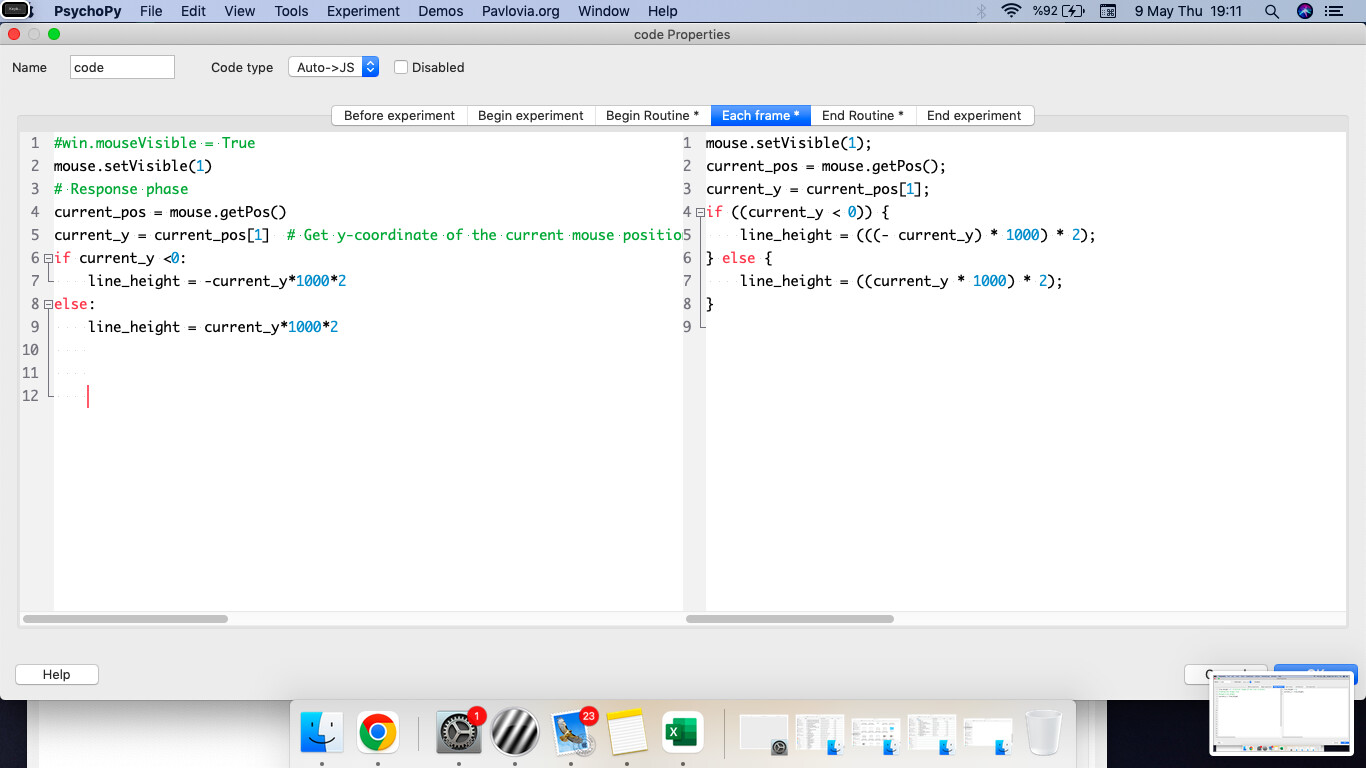Collapse the Python 'if current_y' fold marker
Image resolution: width=1366 pixels, height=768 pixels.
48,258
